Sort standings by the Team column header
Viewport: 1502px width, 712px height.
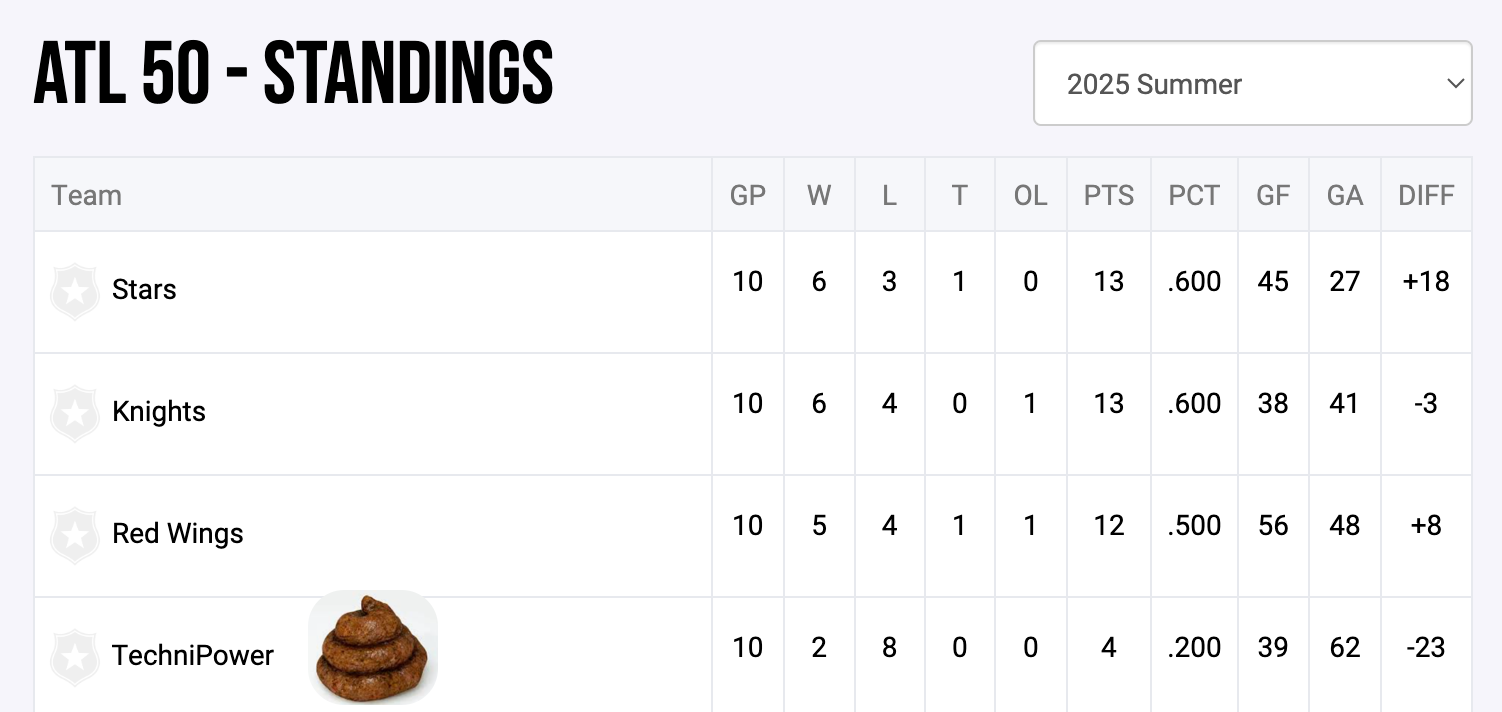click(x=87, y=195)
